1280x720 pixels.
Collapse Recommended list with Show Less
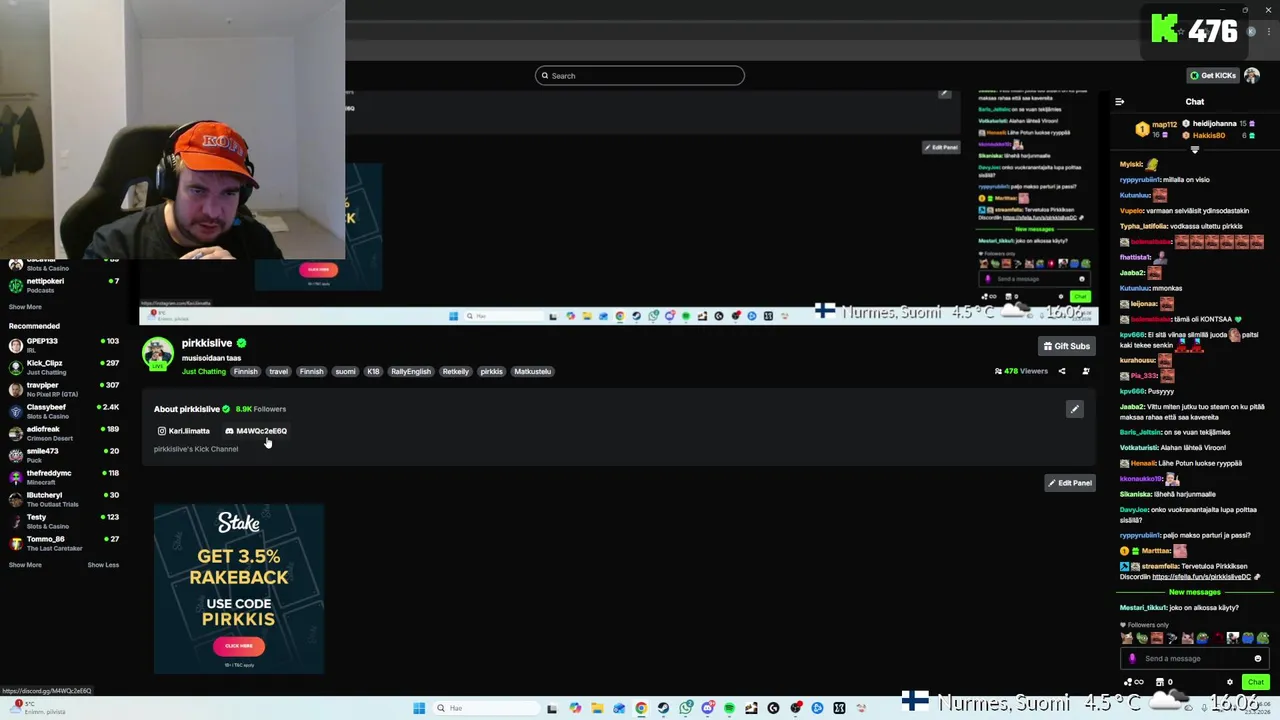103,565
